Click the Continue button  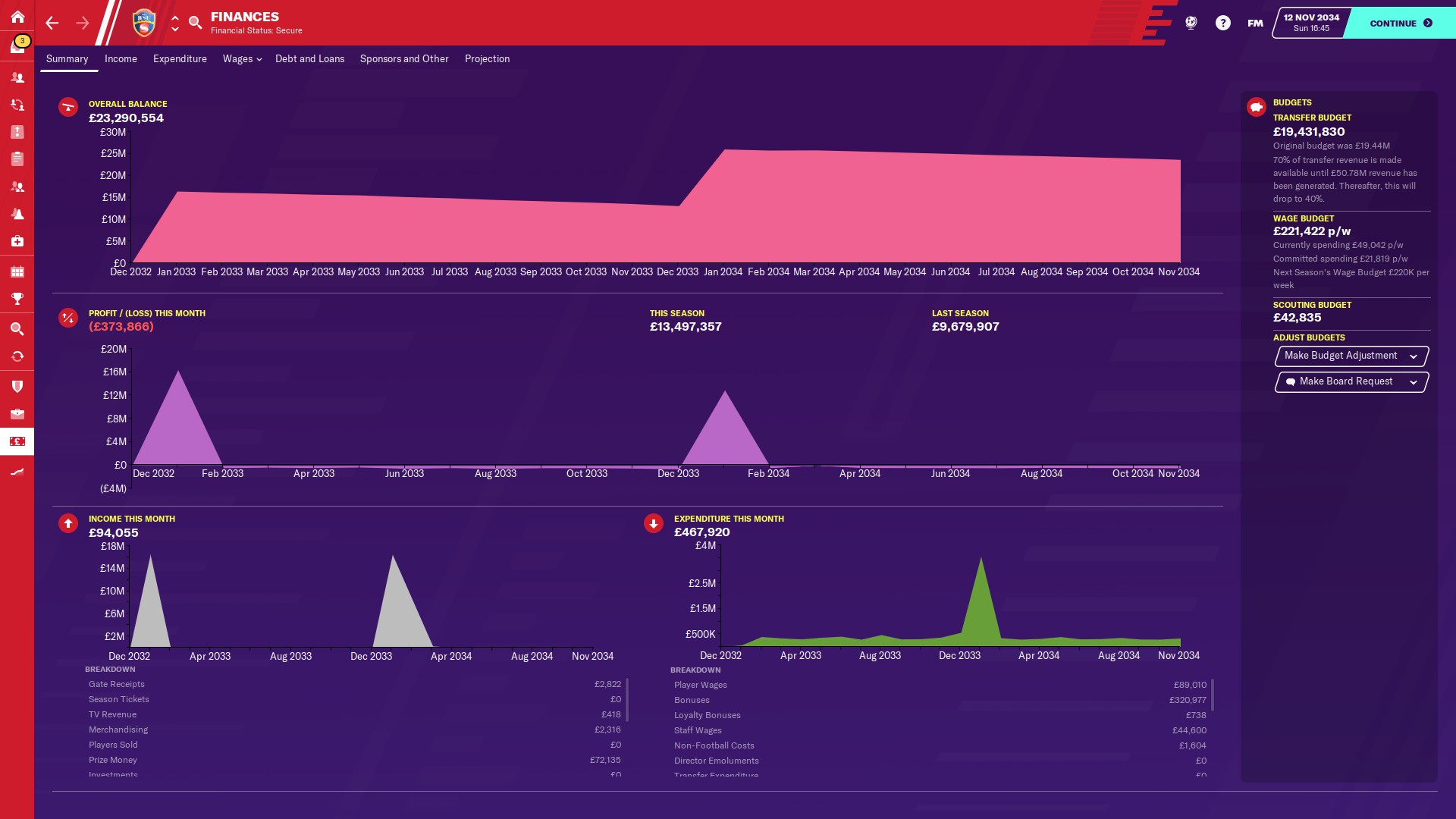[1400, 23]
